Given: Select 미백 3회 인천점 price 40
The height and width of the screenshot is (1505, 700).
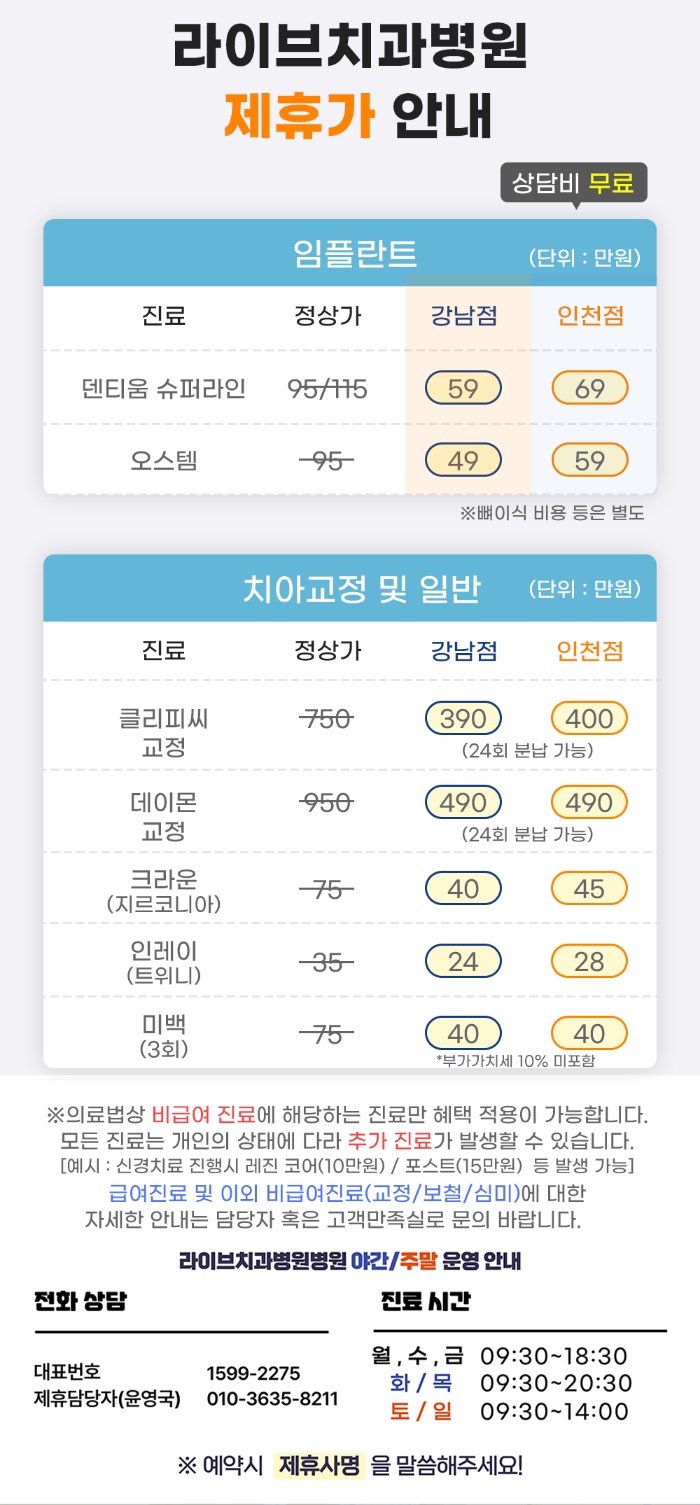Looking at the screenshot, I should coord(589,1032).
